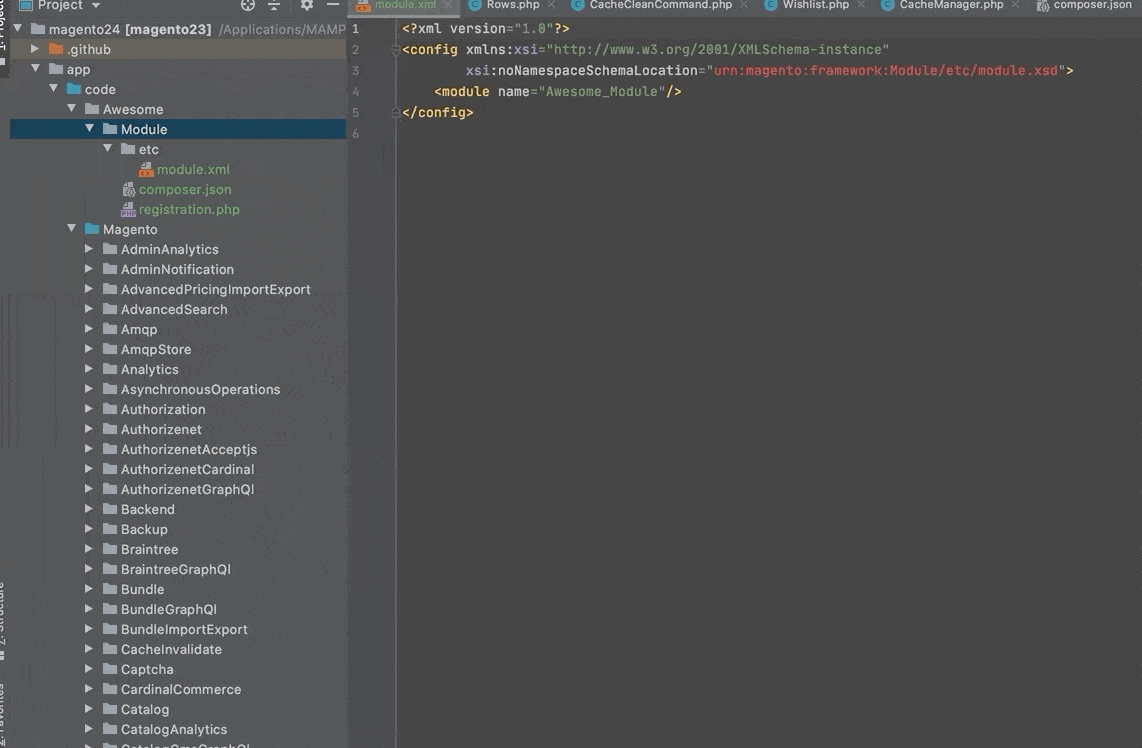Click the composer.json file icon in tree

point(128,190)
